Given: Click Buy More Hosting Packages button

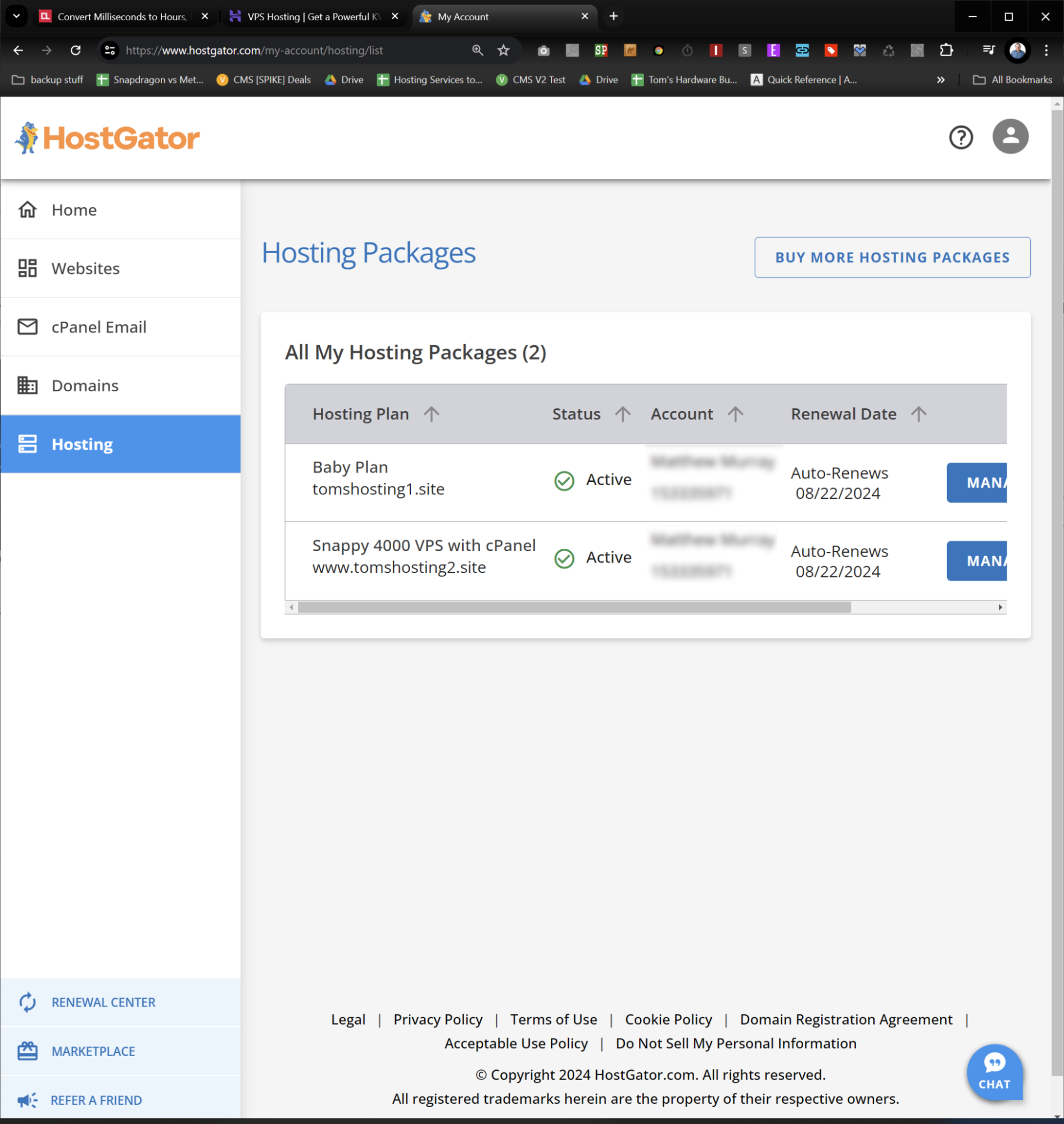Looking at the screenshot, I should (x=892, y=258).
